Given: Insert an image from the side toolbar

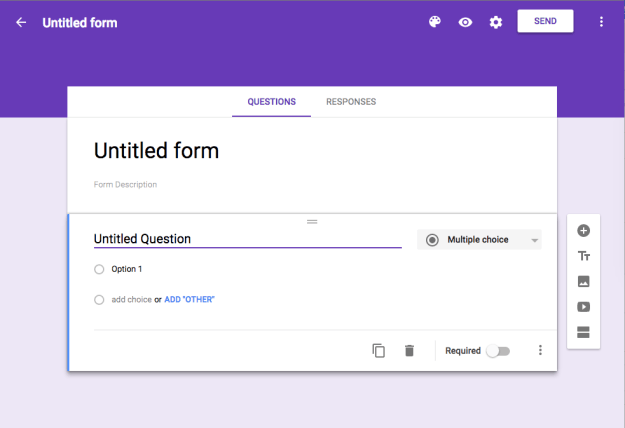Looking at the screenshot, I should [584, 282].
